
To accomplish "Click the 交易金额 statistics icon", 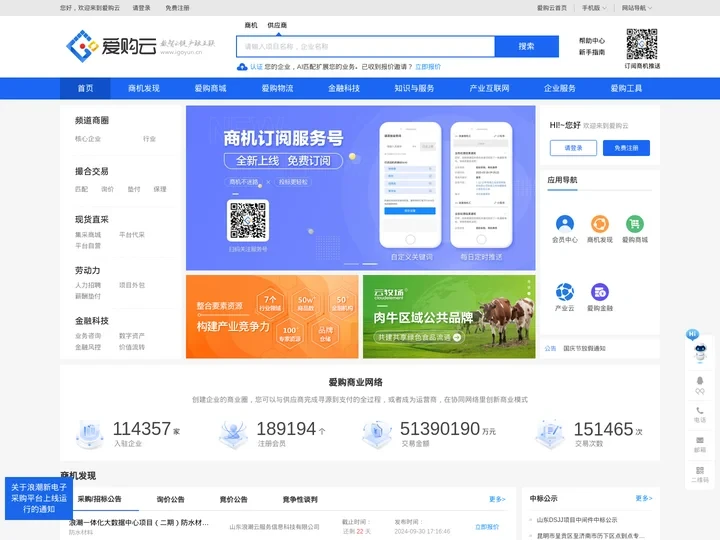I will (x=377, y=433).
